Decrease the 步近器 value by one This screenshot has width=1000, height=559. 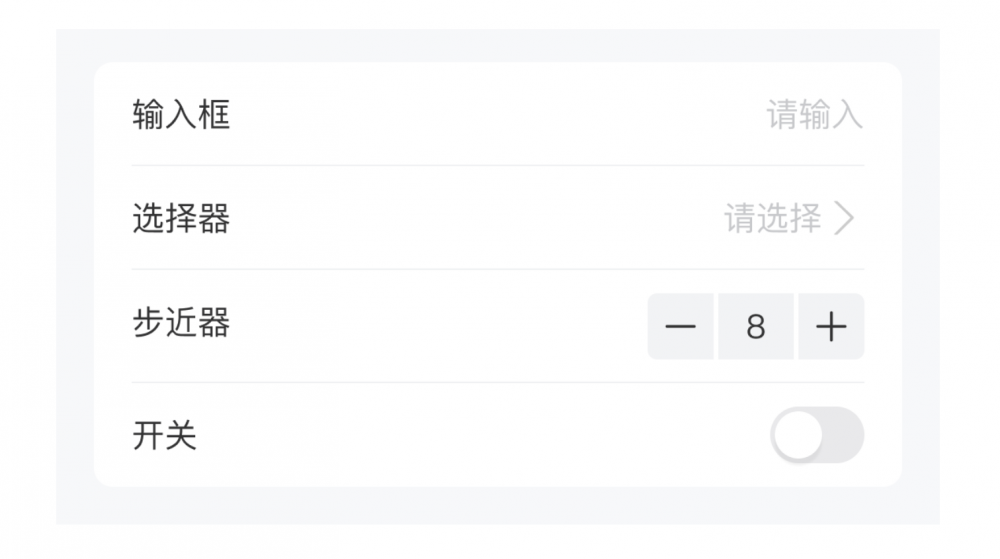(680, 327)
